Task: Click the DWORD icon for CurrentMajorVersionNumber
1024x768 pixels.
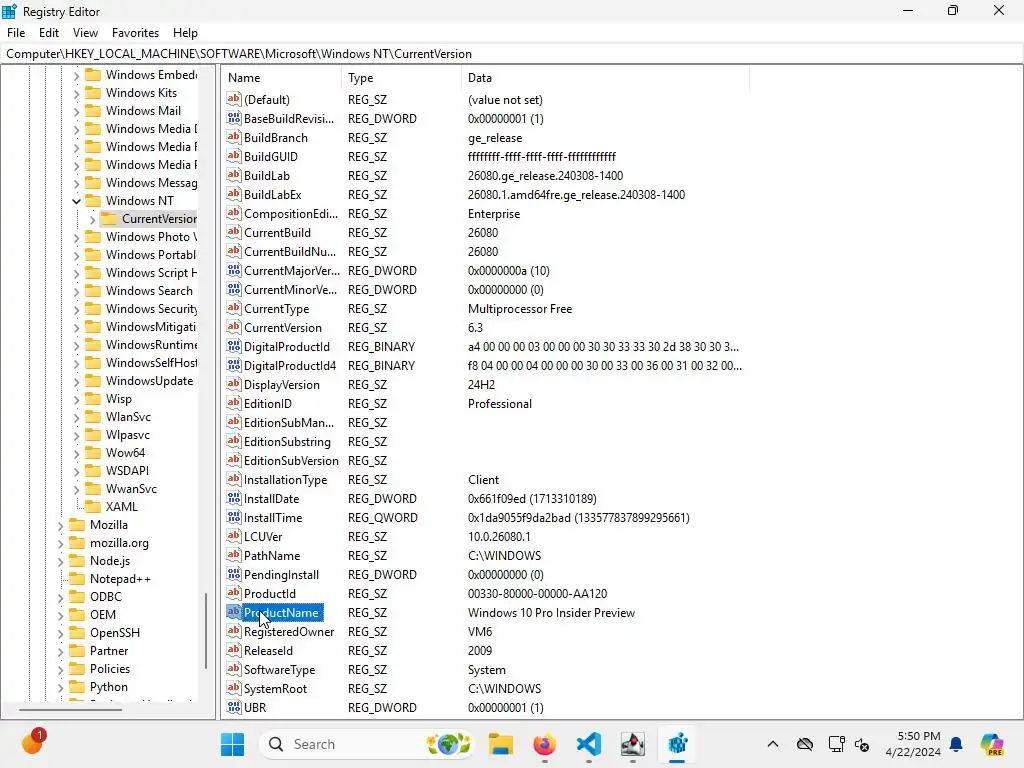Action: [234, 270]
